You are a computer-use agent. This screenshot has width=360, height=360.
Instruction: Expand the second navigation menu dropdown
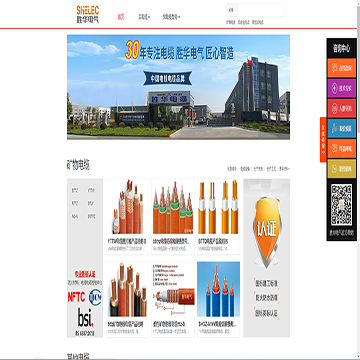pos(144,17)
